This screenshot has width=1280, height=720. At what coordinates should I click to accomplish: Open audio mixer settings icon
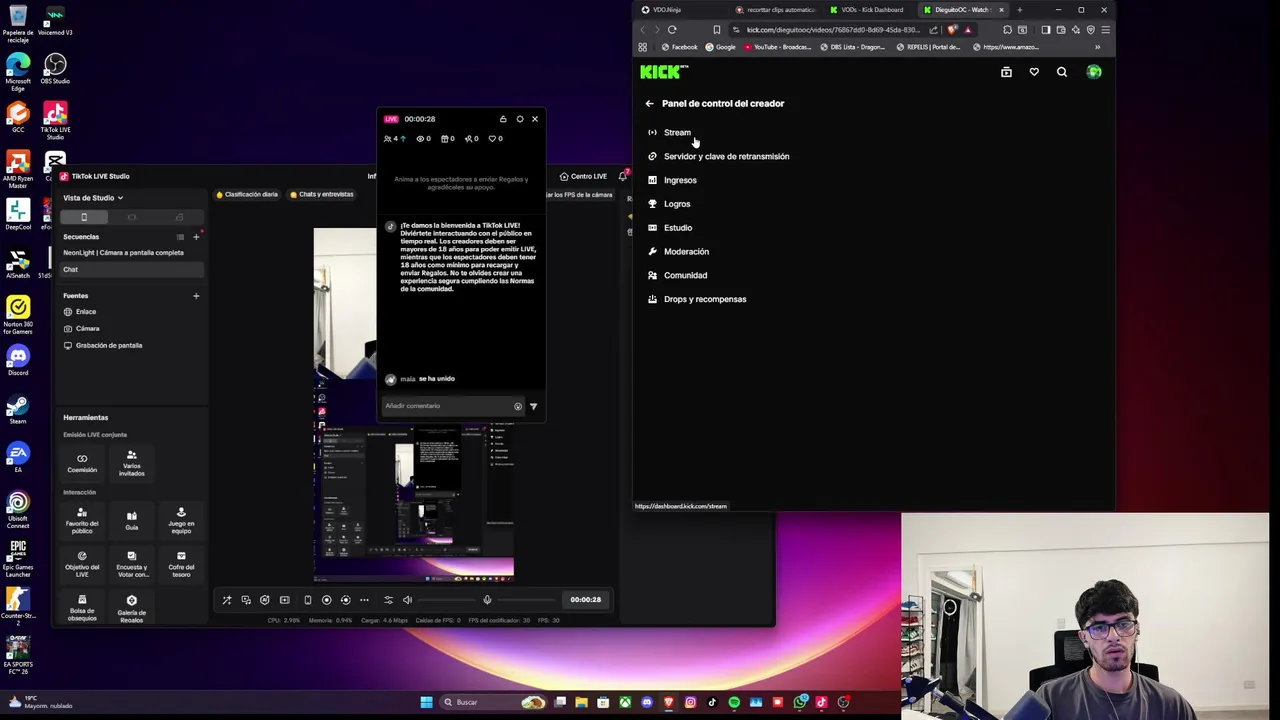pyautogui.click(x=388, y=600)
